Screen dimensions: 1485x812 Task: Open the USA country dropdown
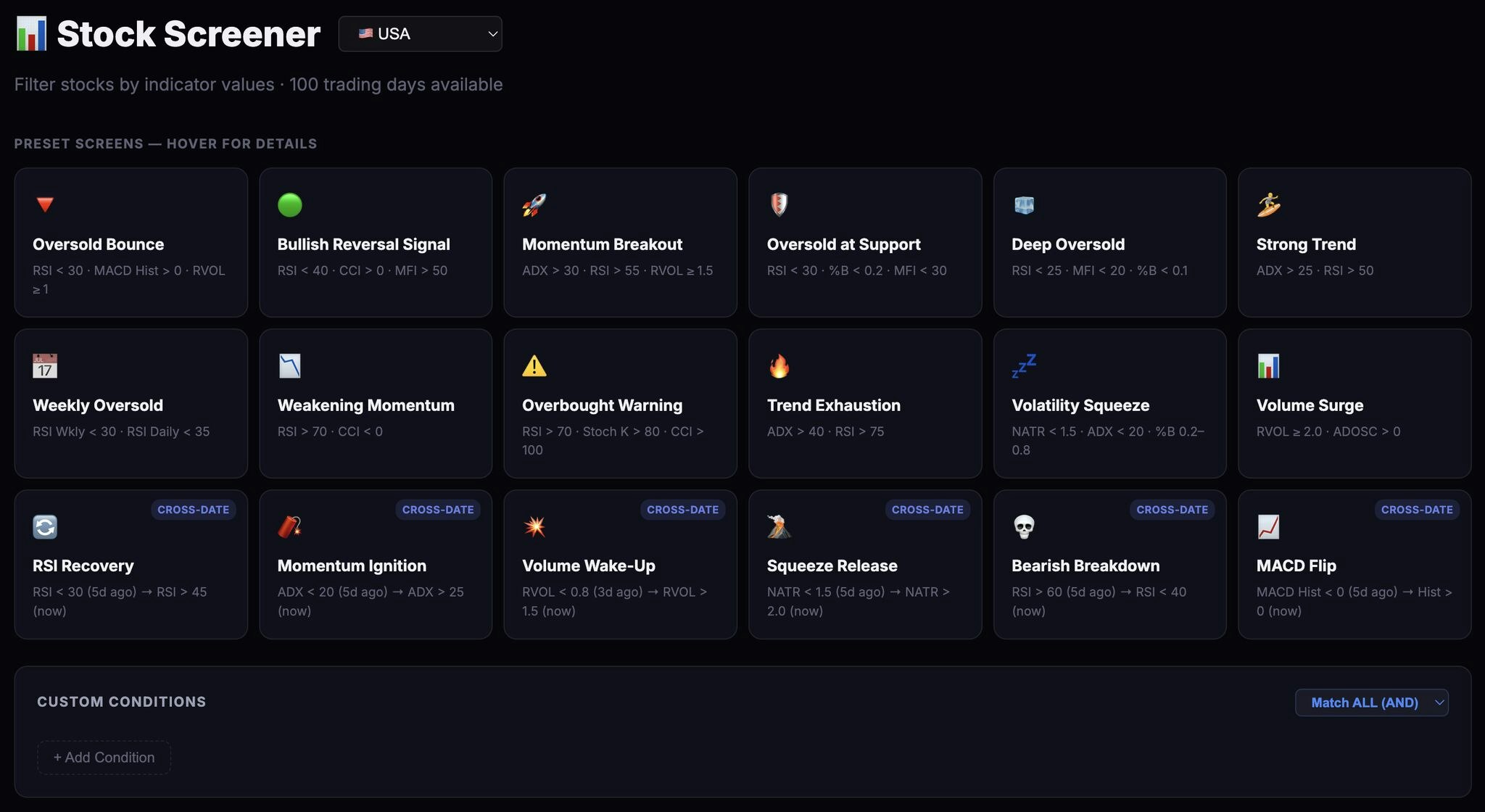point(420,34)
